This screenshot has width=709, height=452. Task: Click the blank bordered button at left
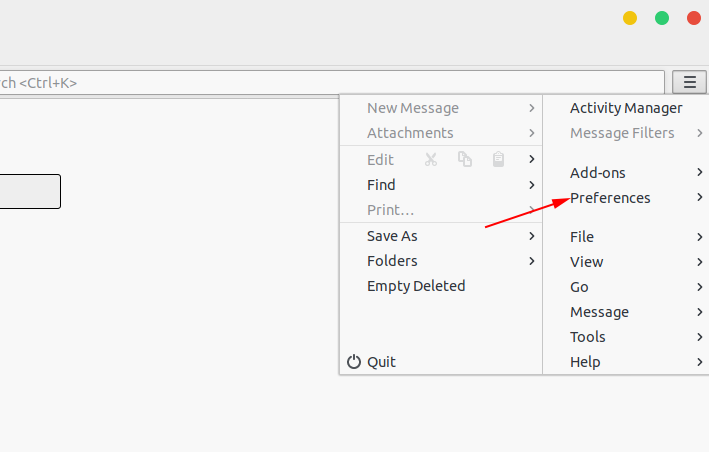(x=30, y=191)
